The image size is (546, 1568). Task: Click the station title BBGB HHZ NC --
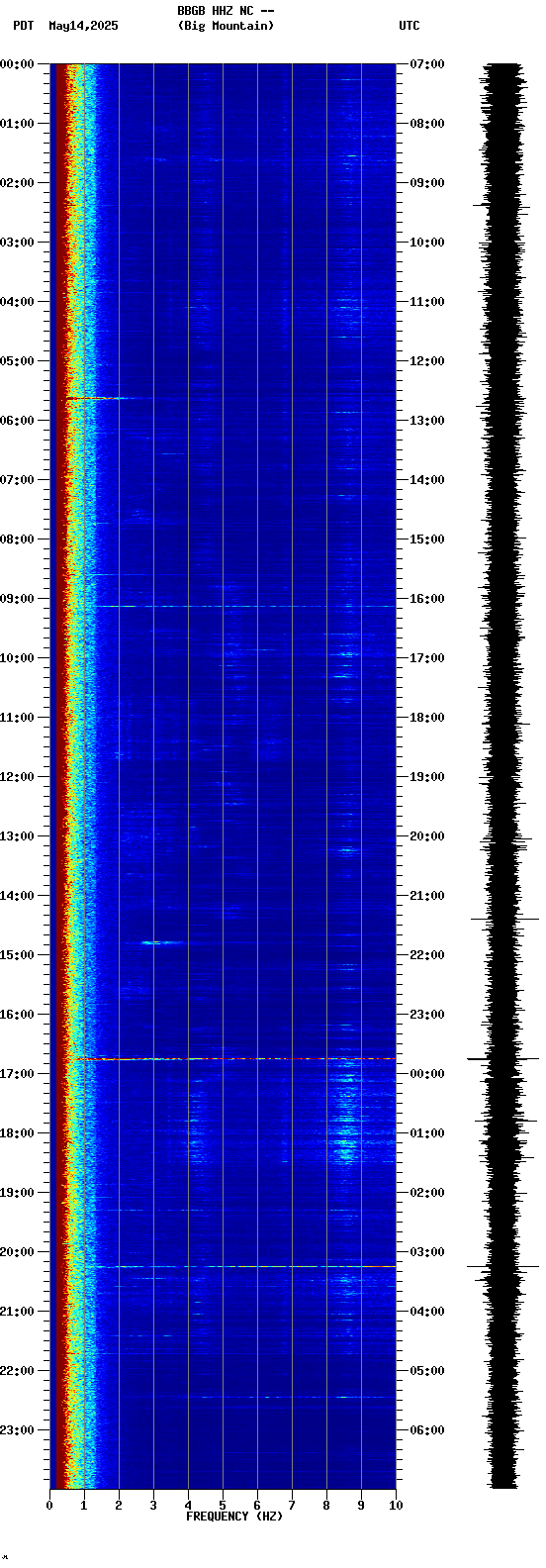click(226, 11)
